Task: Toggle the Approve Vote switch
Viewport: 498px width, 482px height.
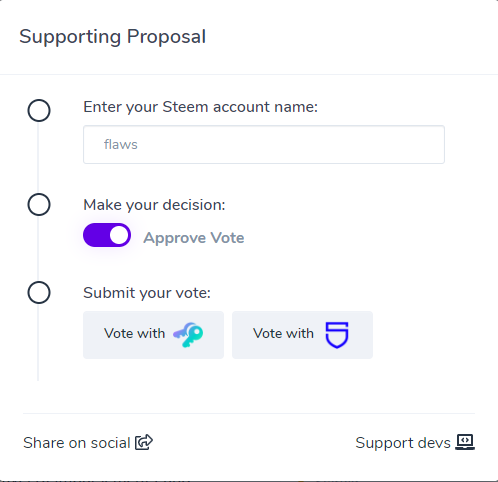Action: pyautogui.click(x=107, y=235)
